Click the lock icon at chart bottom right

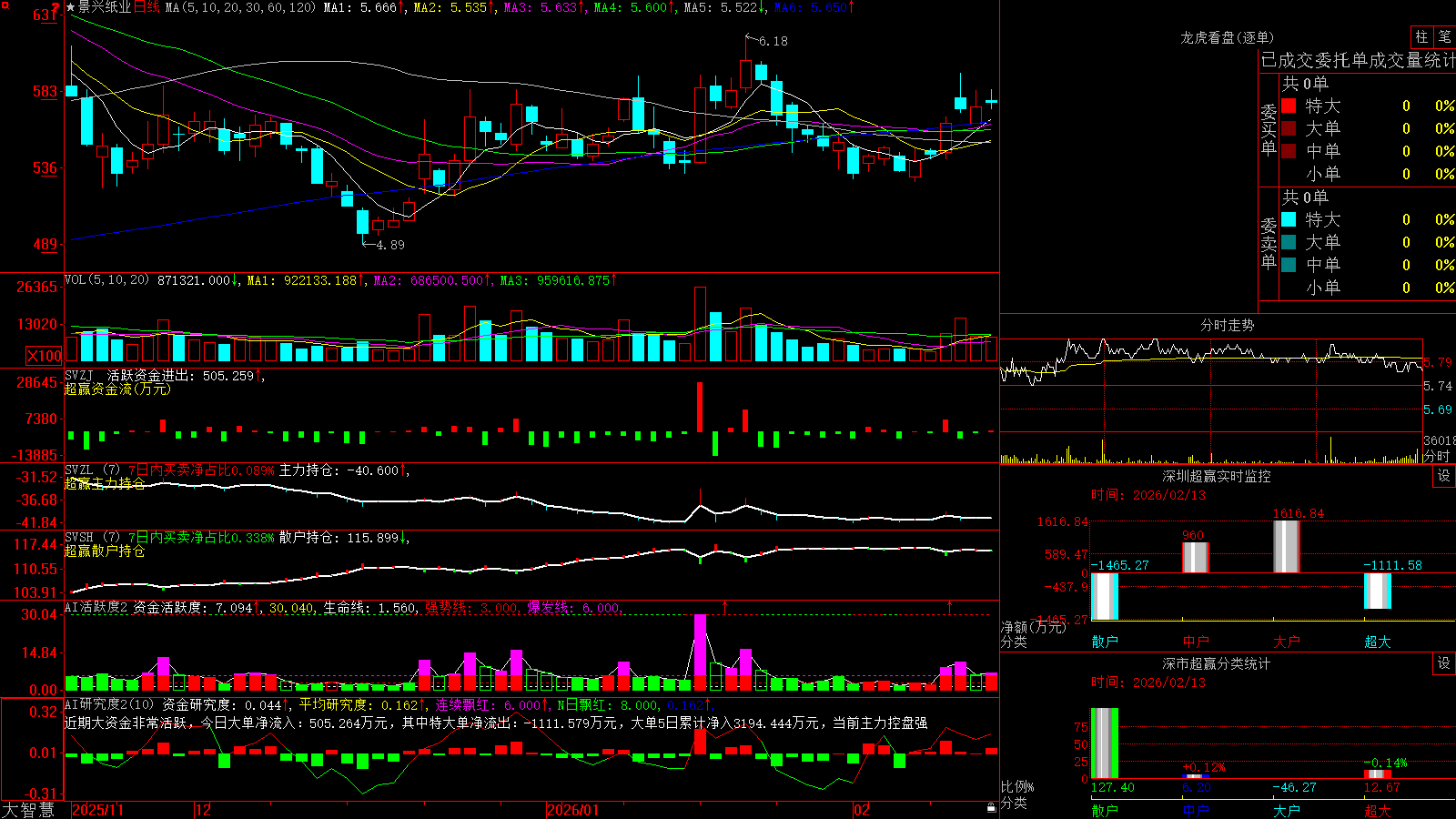click(991, 807)
